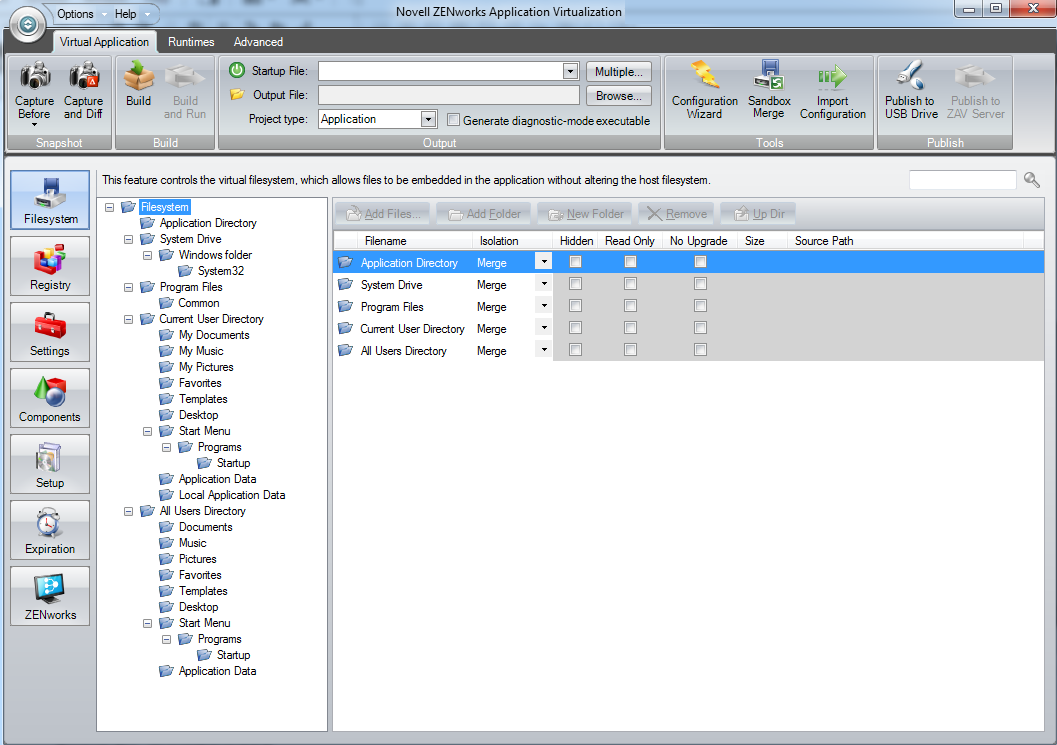1057x745 pixels.
Task: Open the Isolation dropdown for Program Files
Action: (543, 307)
